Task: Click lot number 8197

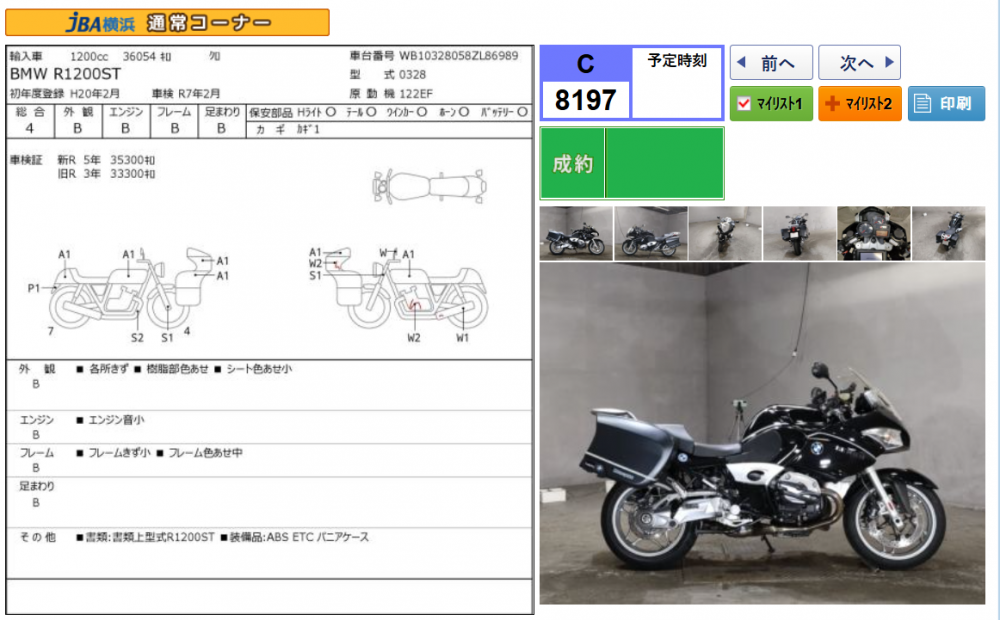Action: [585, 100]
